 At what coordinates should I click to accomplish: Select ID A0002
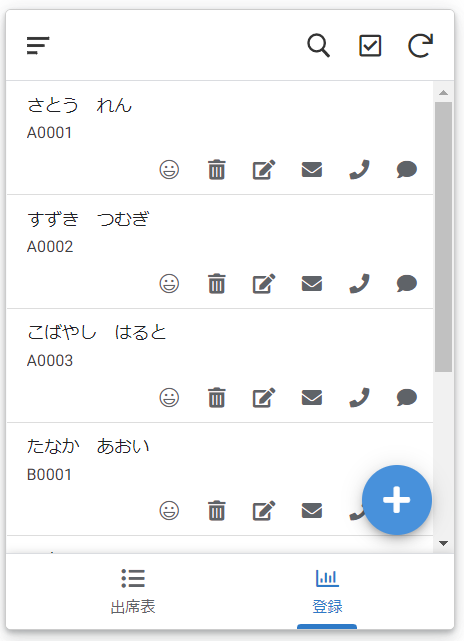point(50,247)
